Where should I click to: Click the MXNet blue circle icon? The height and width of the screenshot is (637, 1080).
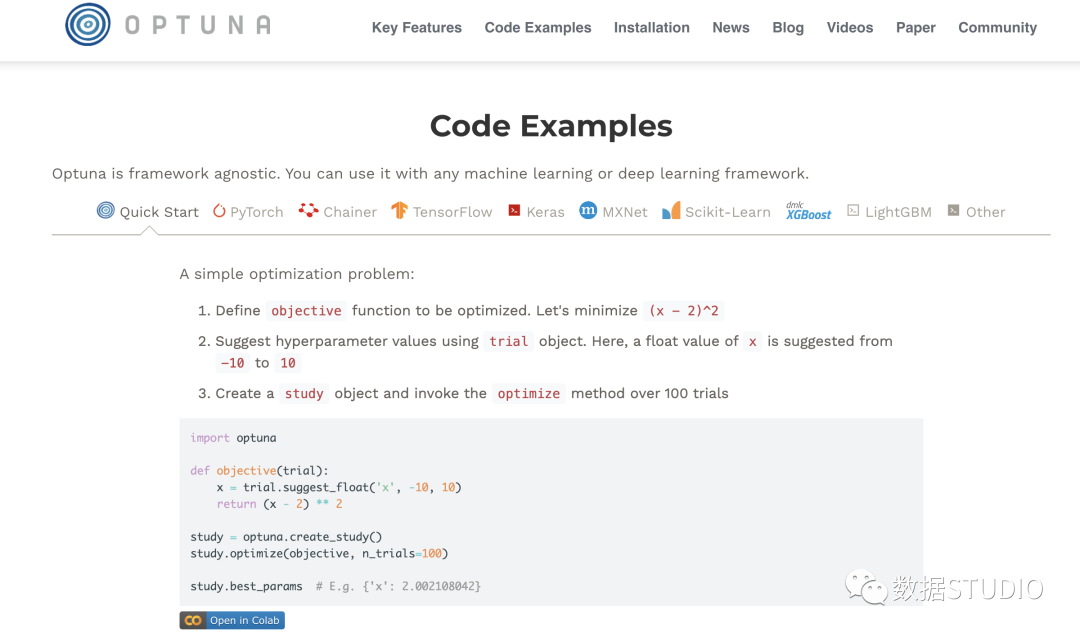coord(588,210)
